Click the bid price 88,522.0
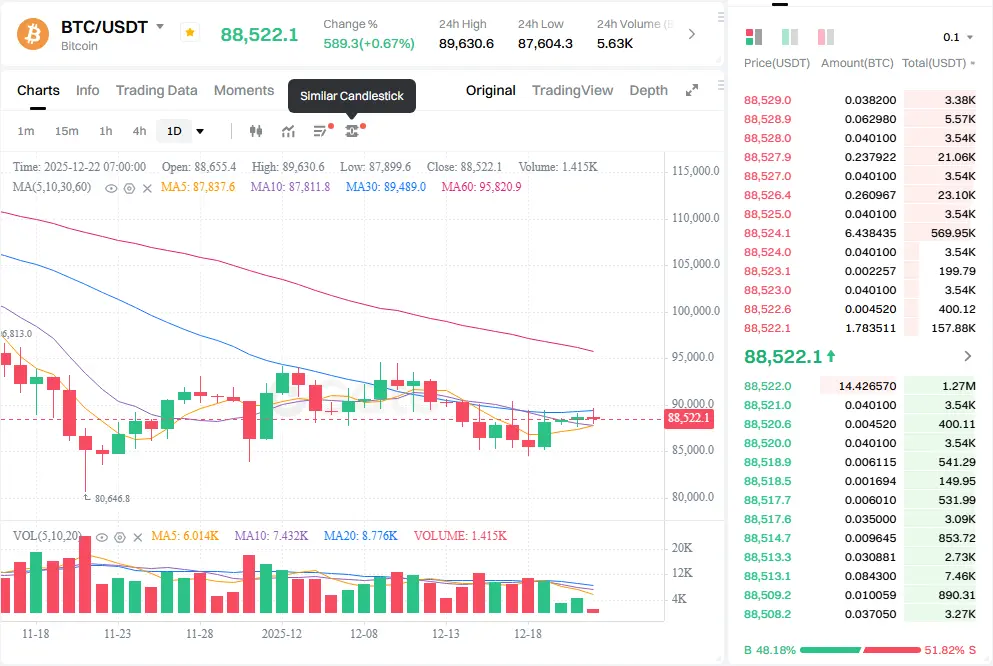Viewport: 993px width, 666px height. 768,386
